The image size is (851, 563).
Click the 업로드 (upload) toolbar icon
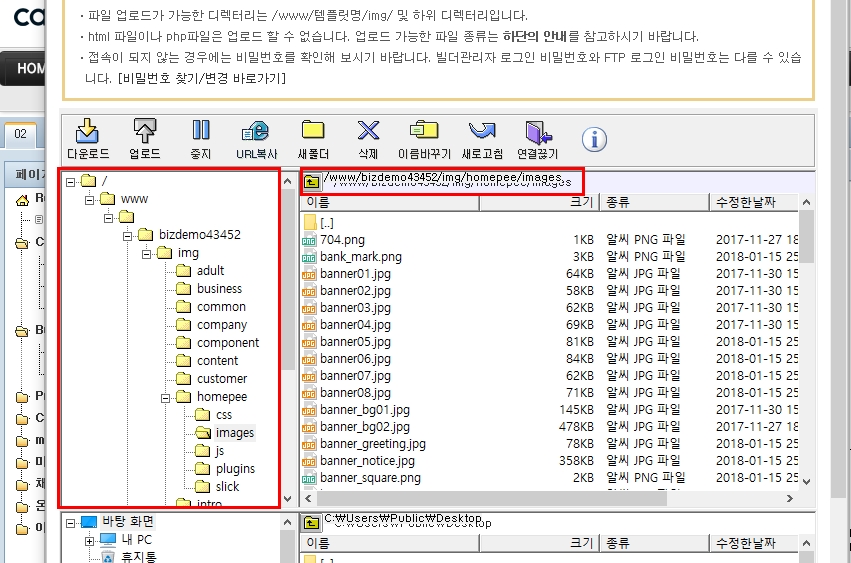click(x=144, y=131)
